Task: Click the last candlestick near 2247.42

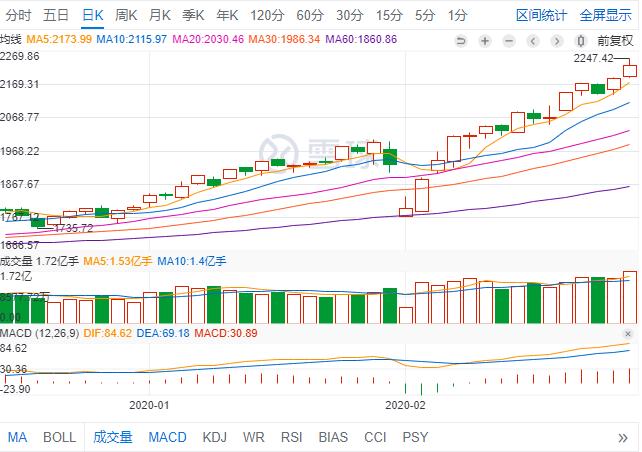Action: 630,70
